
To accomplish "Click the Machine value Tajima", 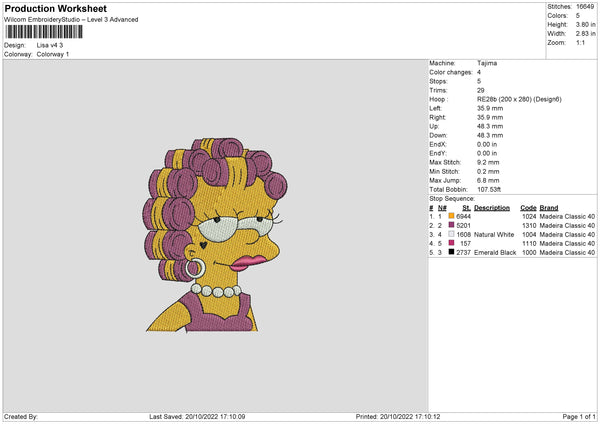I will (487, 63).
